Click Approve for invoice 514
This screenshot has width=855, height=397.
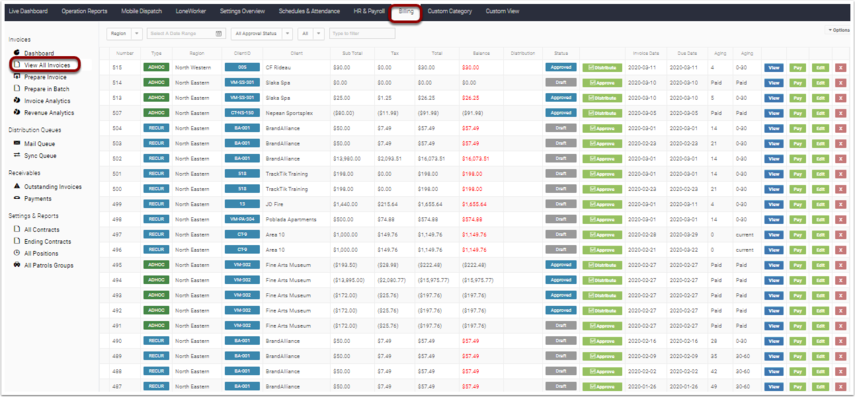click(x=602, y=83)
